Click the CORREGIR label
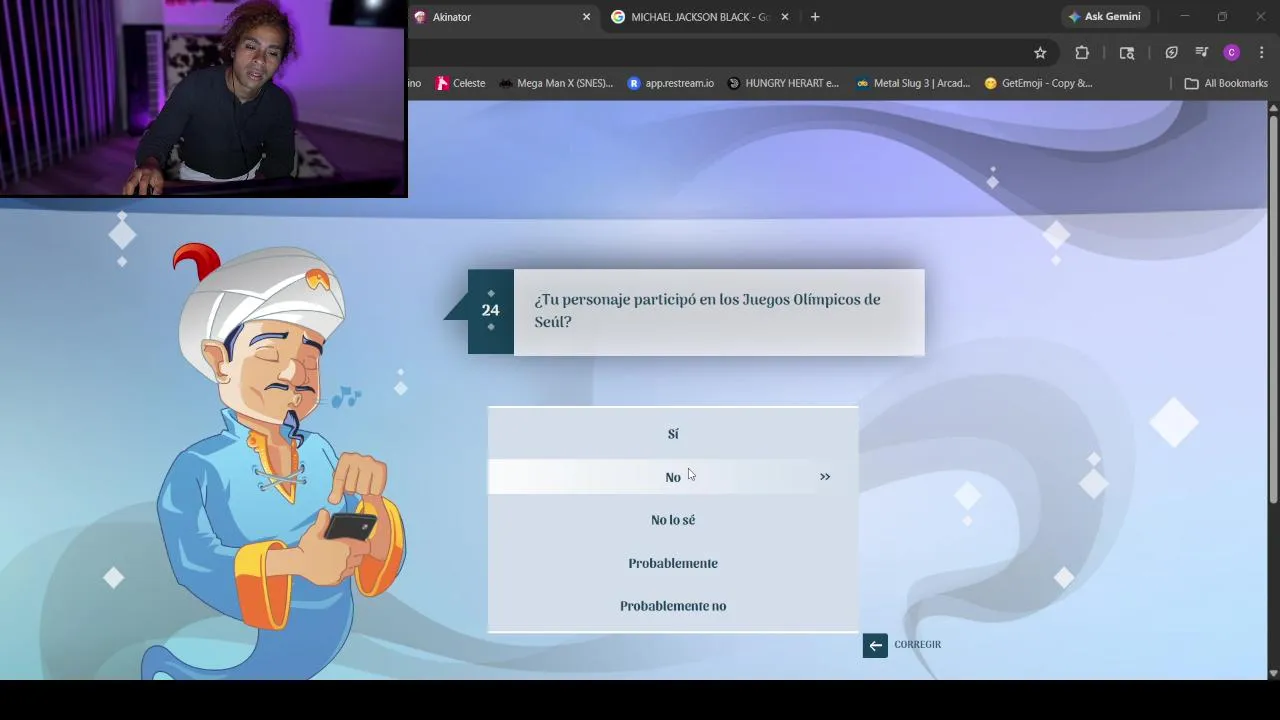The width and height of the screenshot is (1280, 720). coord(918,645)
